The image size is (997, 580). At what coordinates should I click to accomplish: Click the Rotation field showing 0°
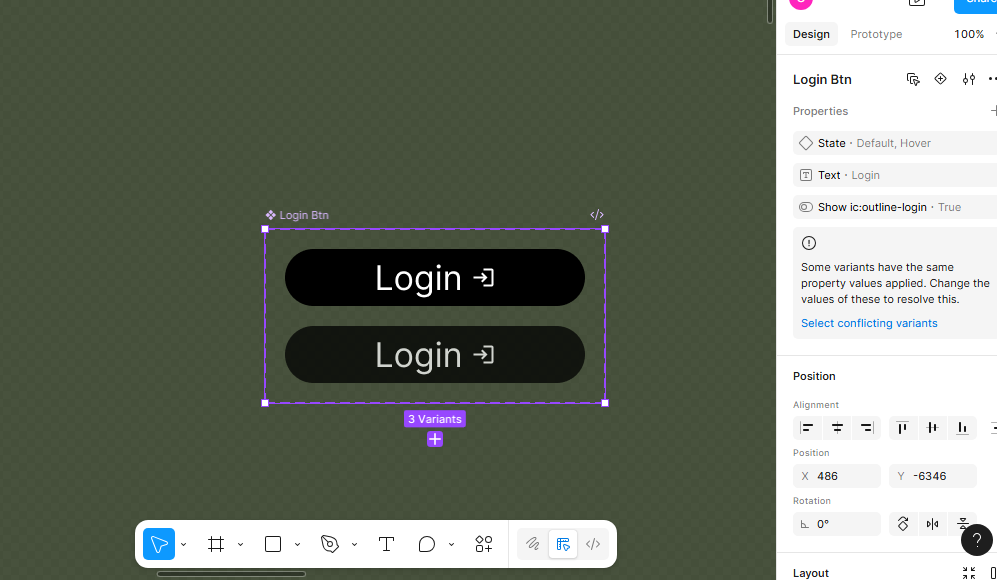click(837, 524)
